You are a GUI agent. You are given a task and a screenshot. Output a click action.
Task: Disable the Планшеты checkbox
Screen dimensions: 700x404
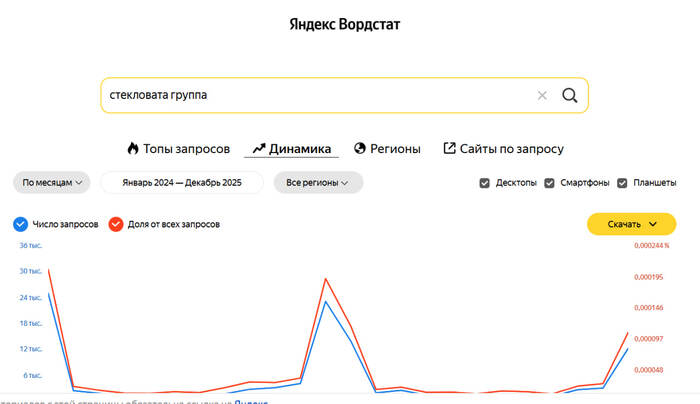click(623, 183)
